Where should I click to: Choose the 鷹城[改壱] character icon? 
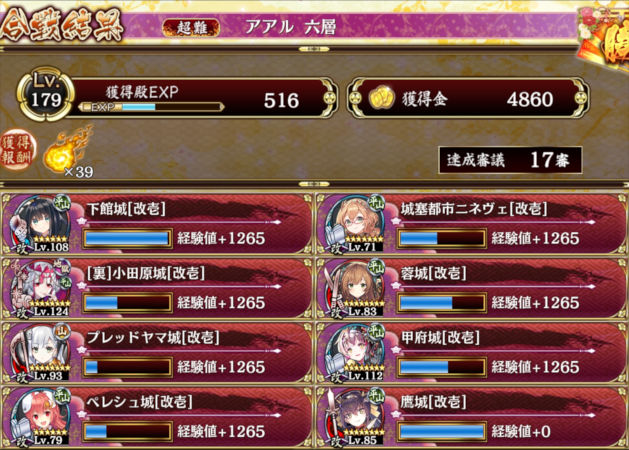click(355, 418)
